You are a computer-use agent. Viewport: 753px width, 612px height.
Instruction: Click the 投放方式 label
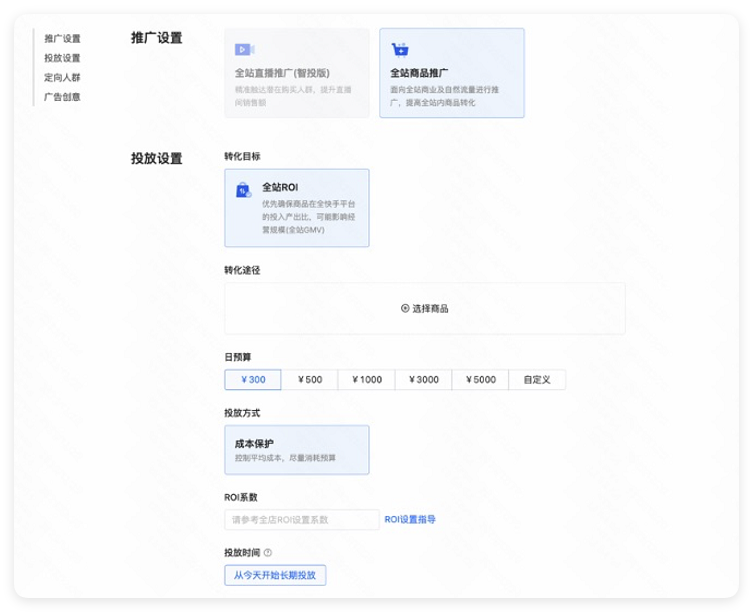[242, 413]
